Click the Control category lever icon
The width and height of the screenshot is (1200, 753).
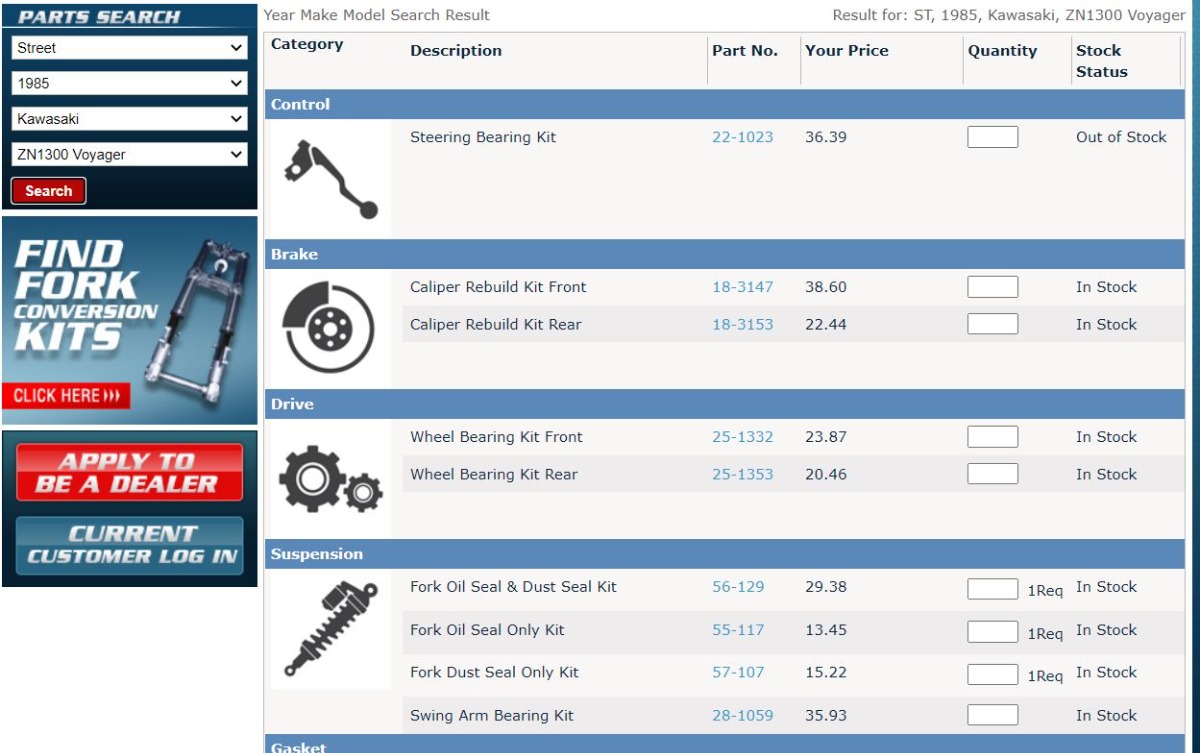click(330, 179)
